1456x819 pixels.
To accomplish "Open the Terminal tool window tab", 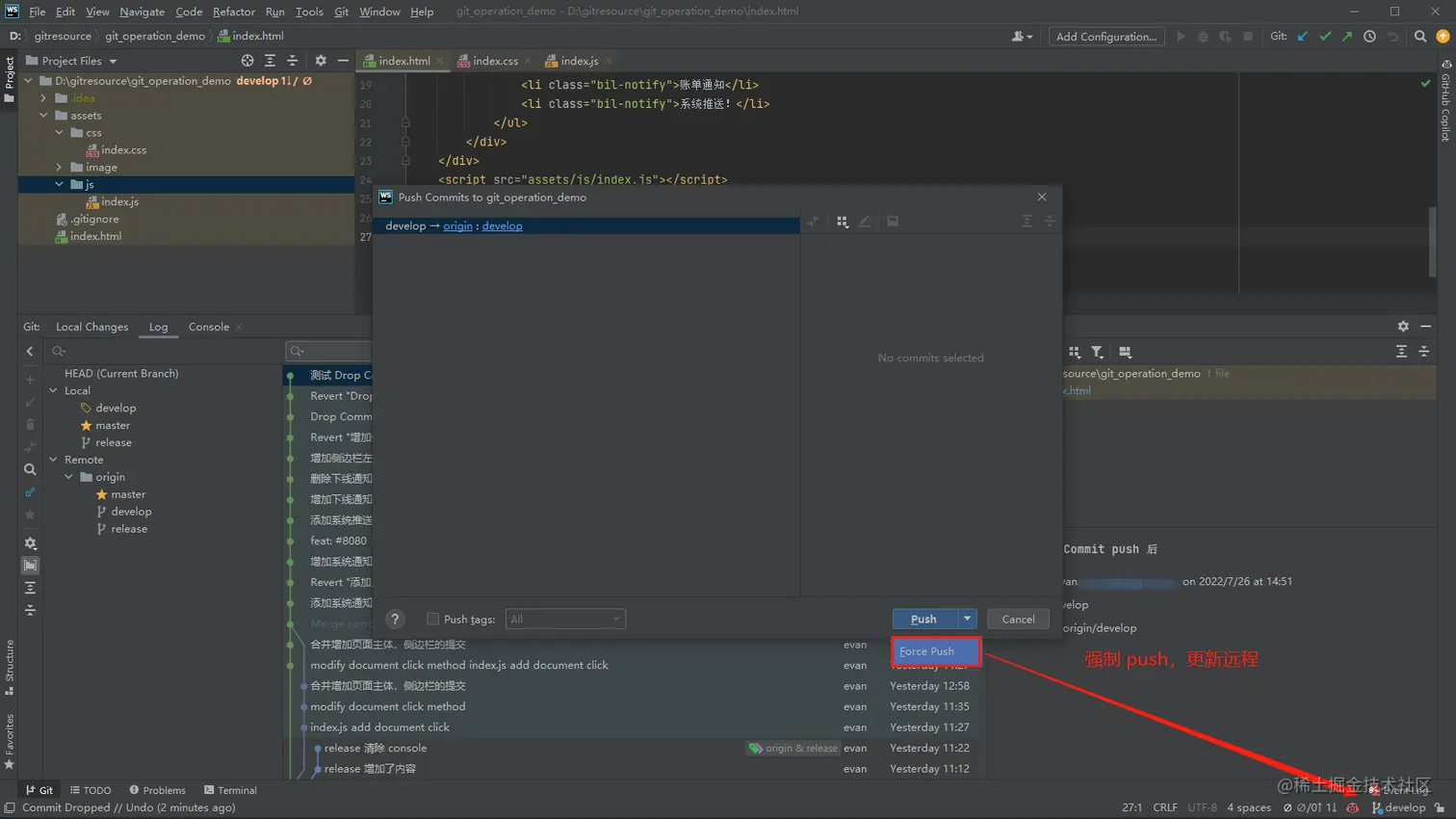I will pyautogui.click(x=230, y=790).
